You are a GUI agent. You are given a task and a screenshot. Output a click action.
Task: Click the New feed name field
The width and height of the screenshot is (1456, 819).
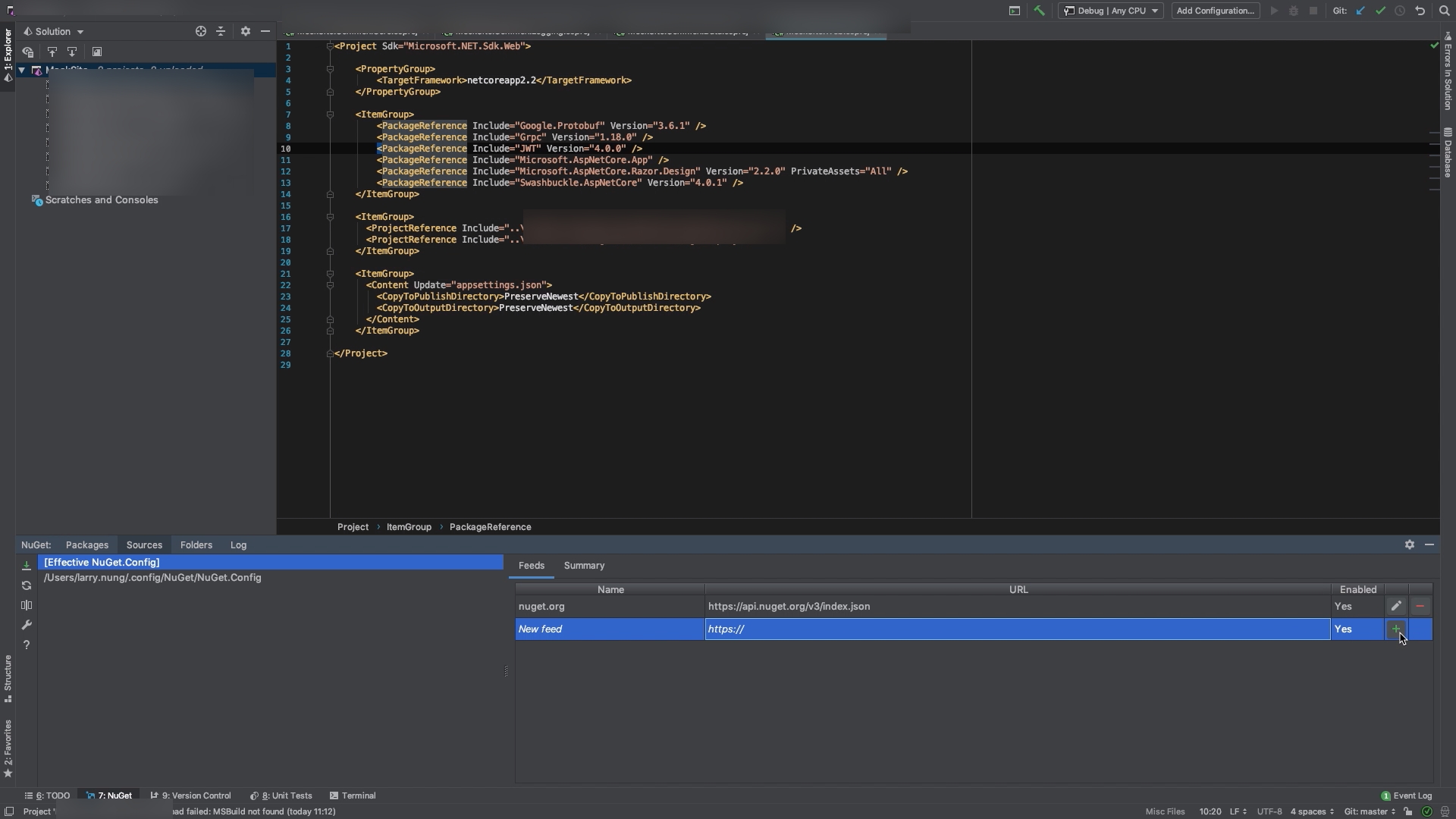[x=610, y=629]
